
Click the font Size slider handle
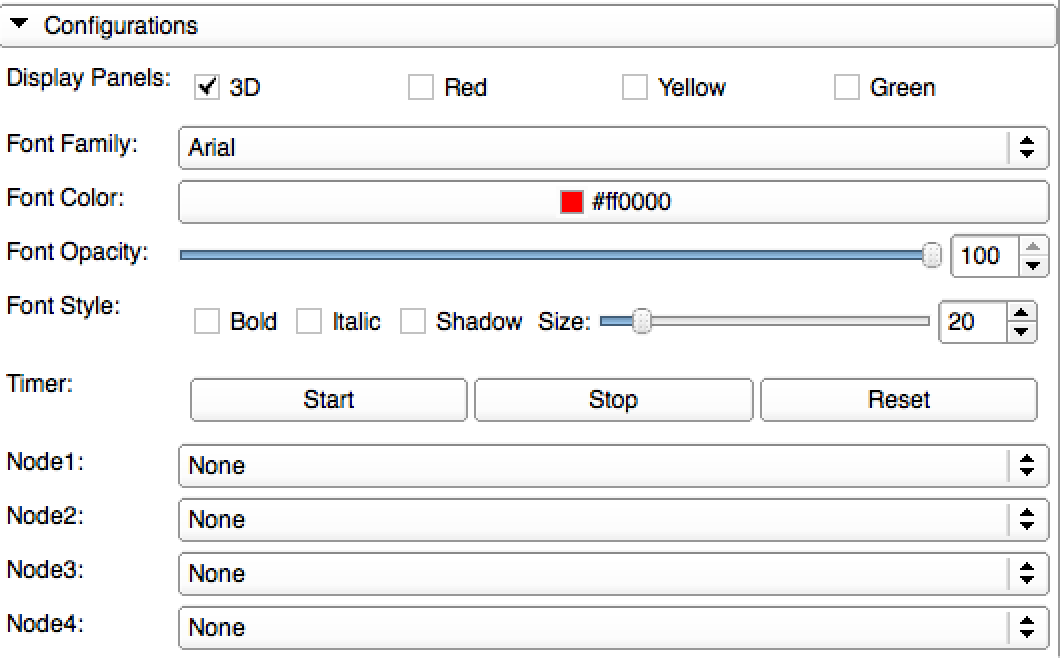(642, 322)
